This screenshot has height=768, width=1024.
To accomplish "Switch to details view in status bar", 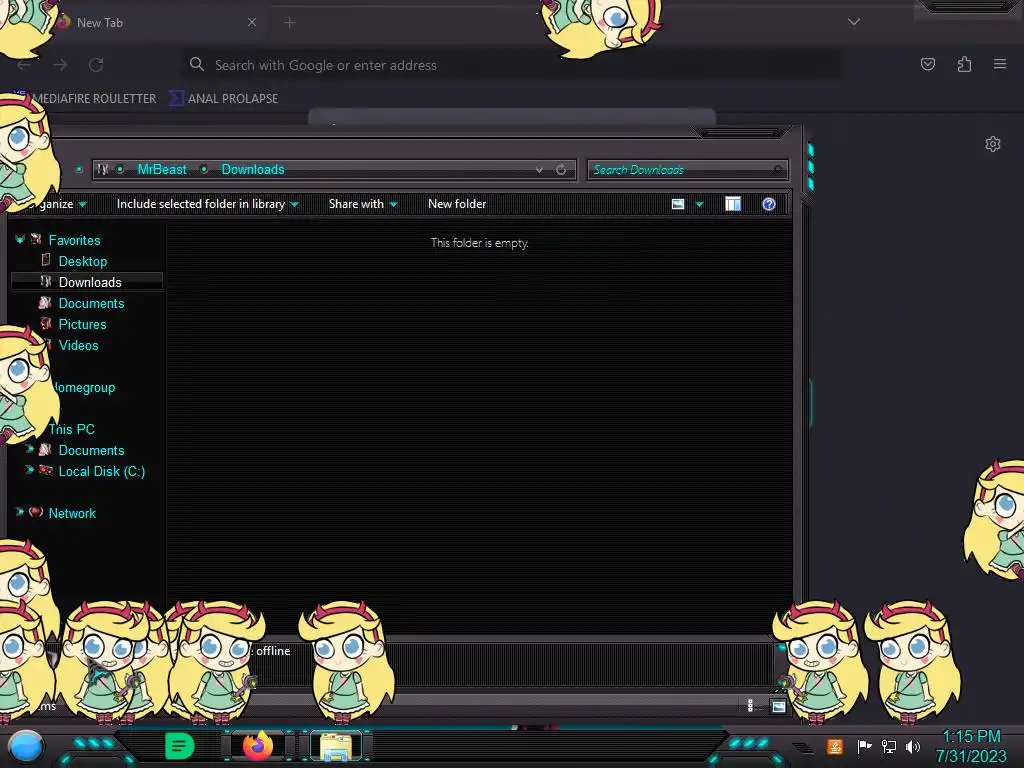I will tap(750, 705).
